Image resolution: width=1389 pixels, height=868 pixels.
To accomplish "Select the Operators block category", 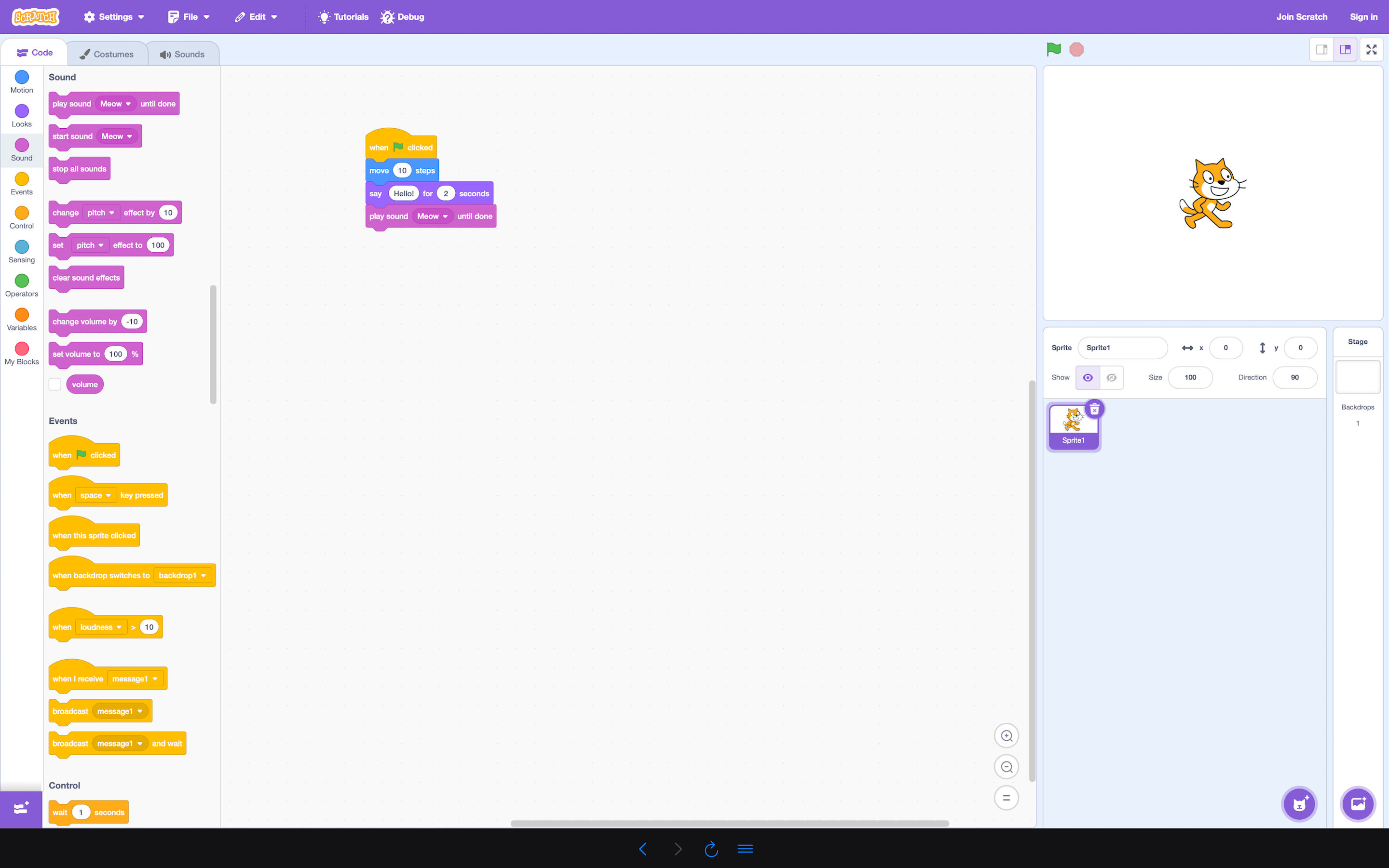I will [22, 285].
